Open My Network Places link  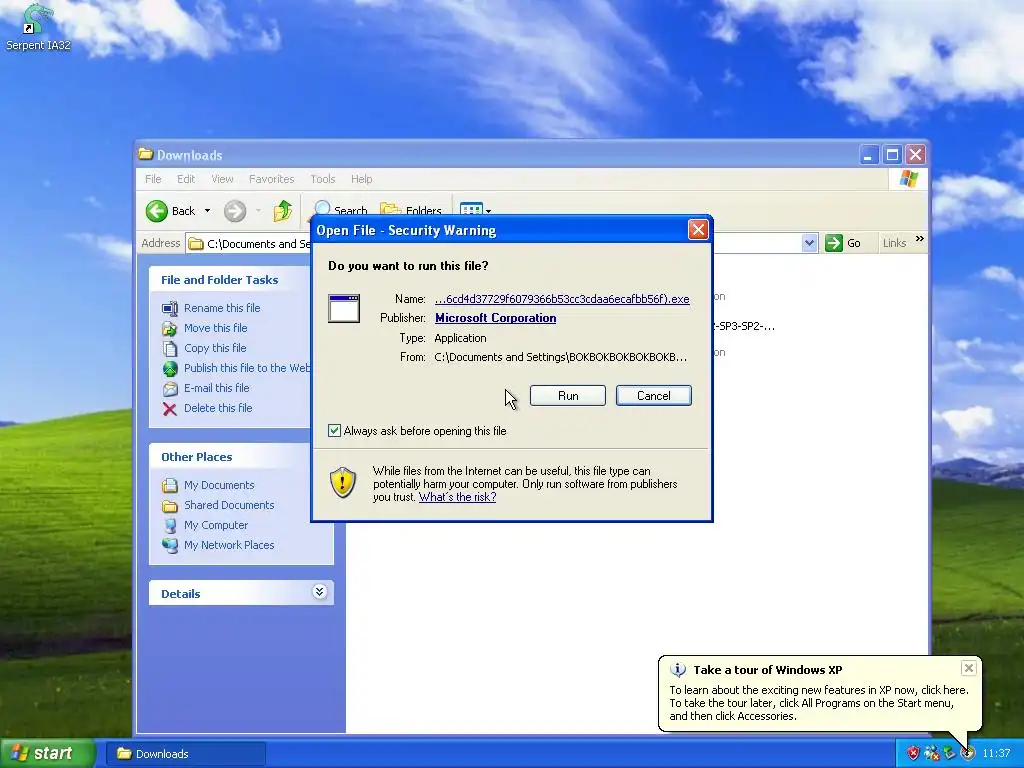(229, 545)
